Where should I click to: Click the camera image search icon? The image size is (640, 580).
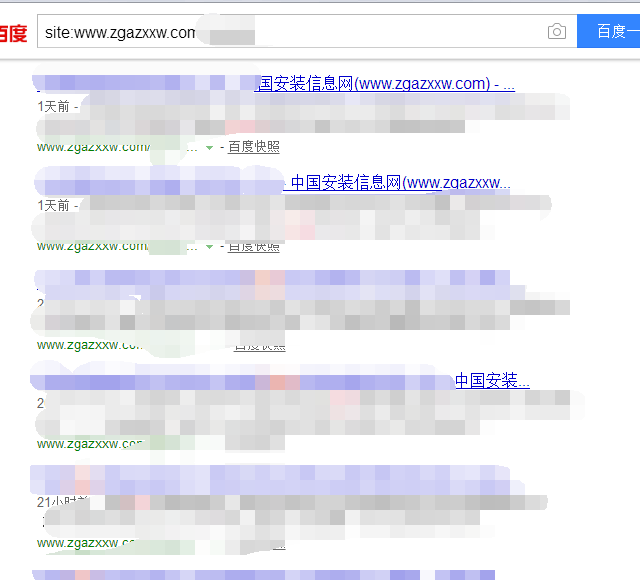pos(556,31)
